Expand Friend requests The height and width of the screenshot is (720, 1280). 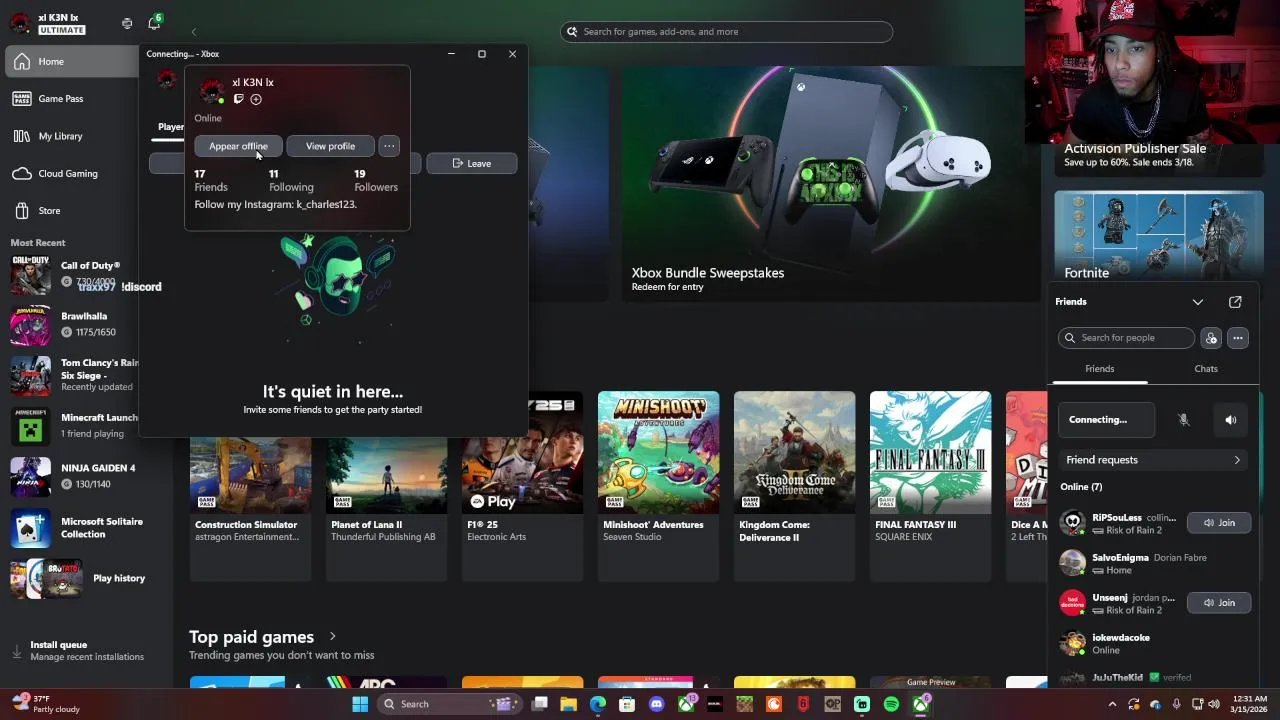click(1154, 460)
